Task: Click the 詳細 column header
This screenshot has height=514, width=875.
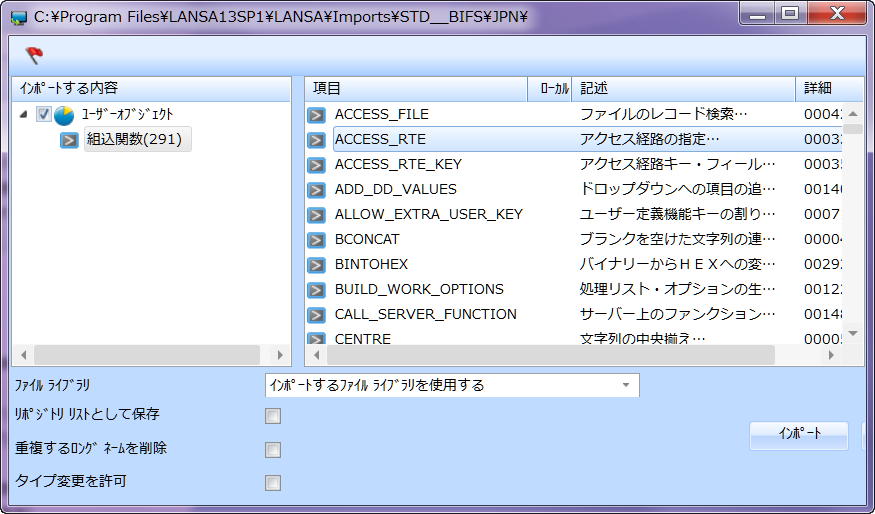Action: click(x=829, y=89)
